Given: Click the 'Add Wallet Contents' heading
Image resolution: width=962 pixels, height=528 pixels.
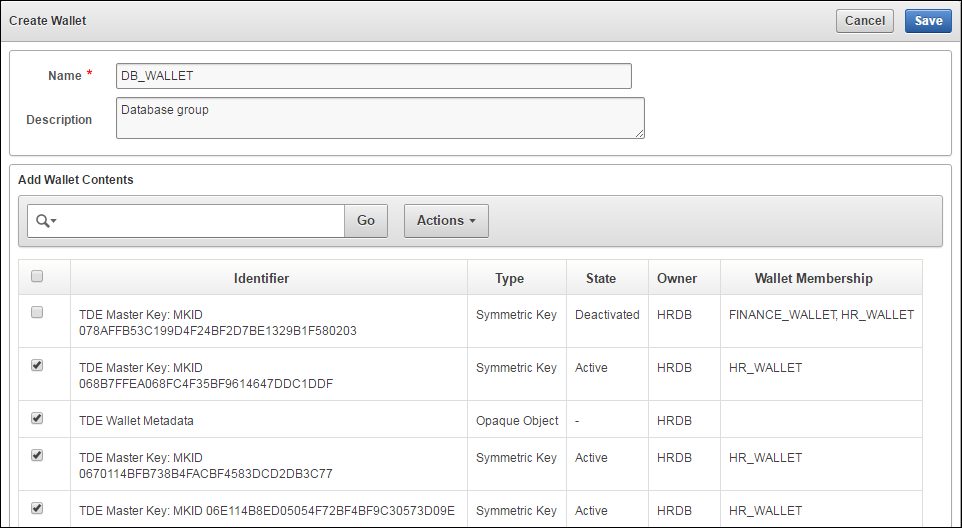Looking at the screenshot, I should pyautogui.click(x=75, y=180).
